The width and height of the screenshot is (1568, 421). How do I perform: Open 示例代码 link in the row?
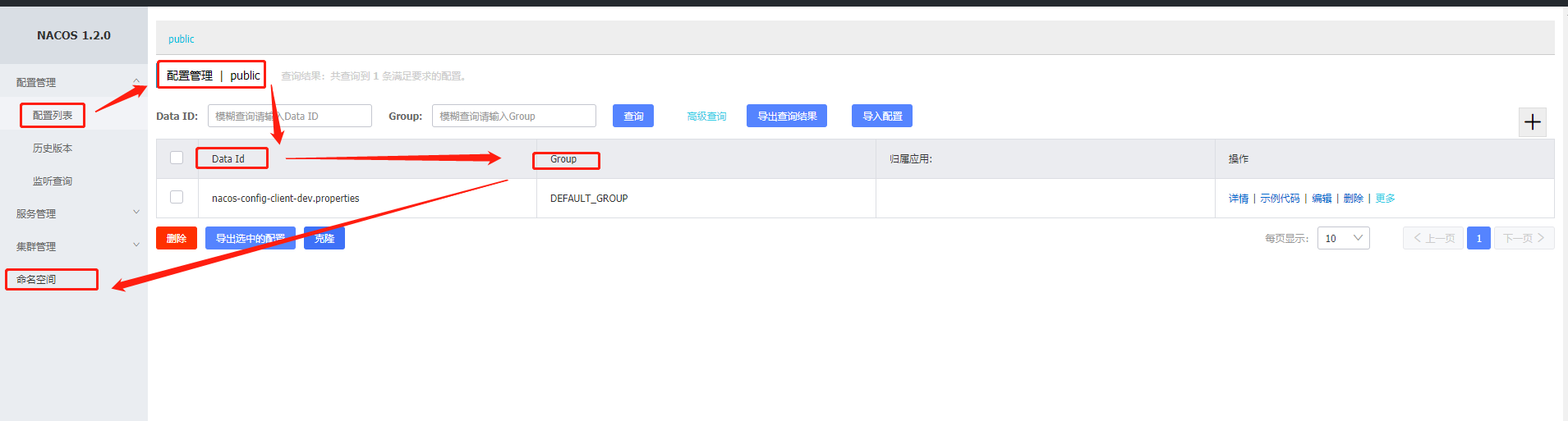1280,199
